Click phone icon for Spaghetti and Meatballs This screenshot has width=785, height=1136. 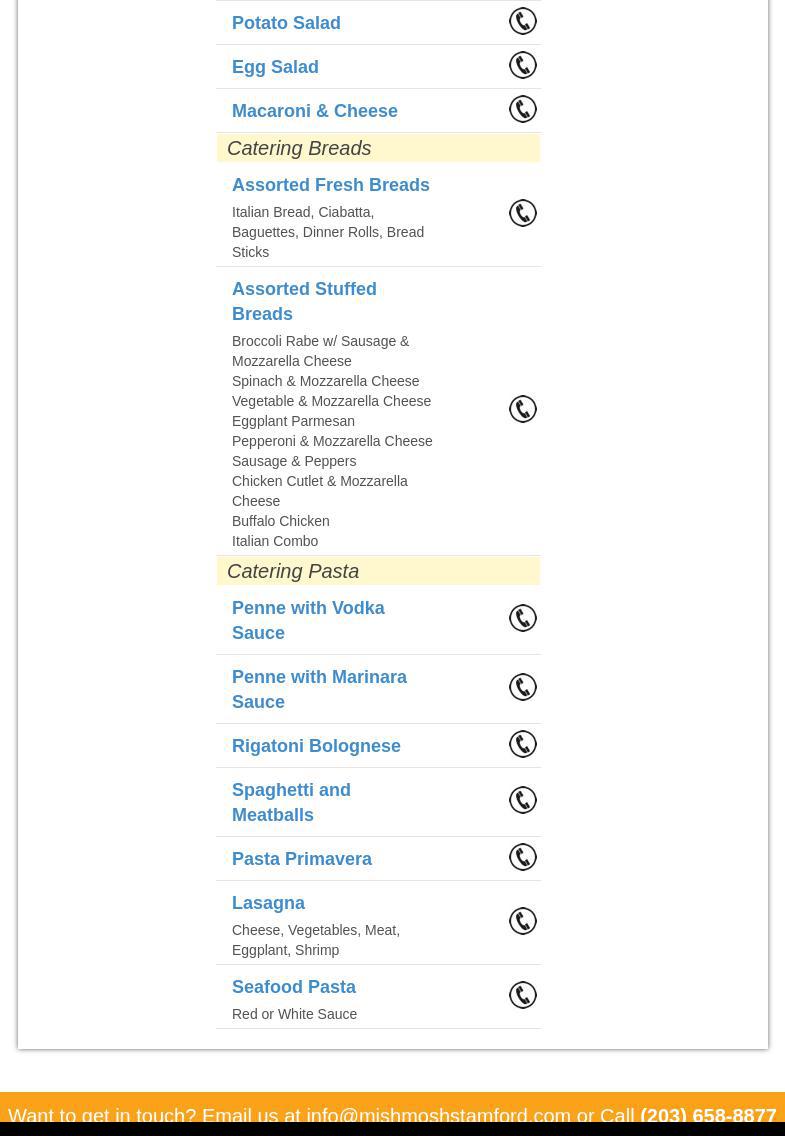point(523,800)
